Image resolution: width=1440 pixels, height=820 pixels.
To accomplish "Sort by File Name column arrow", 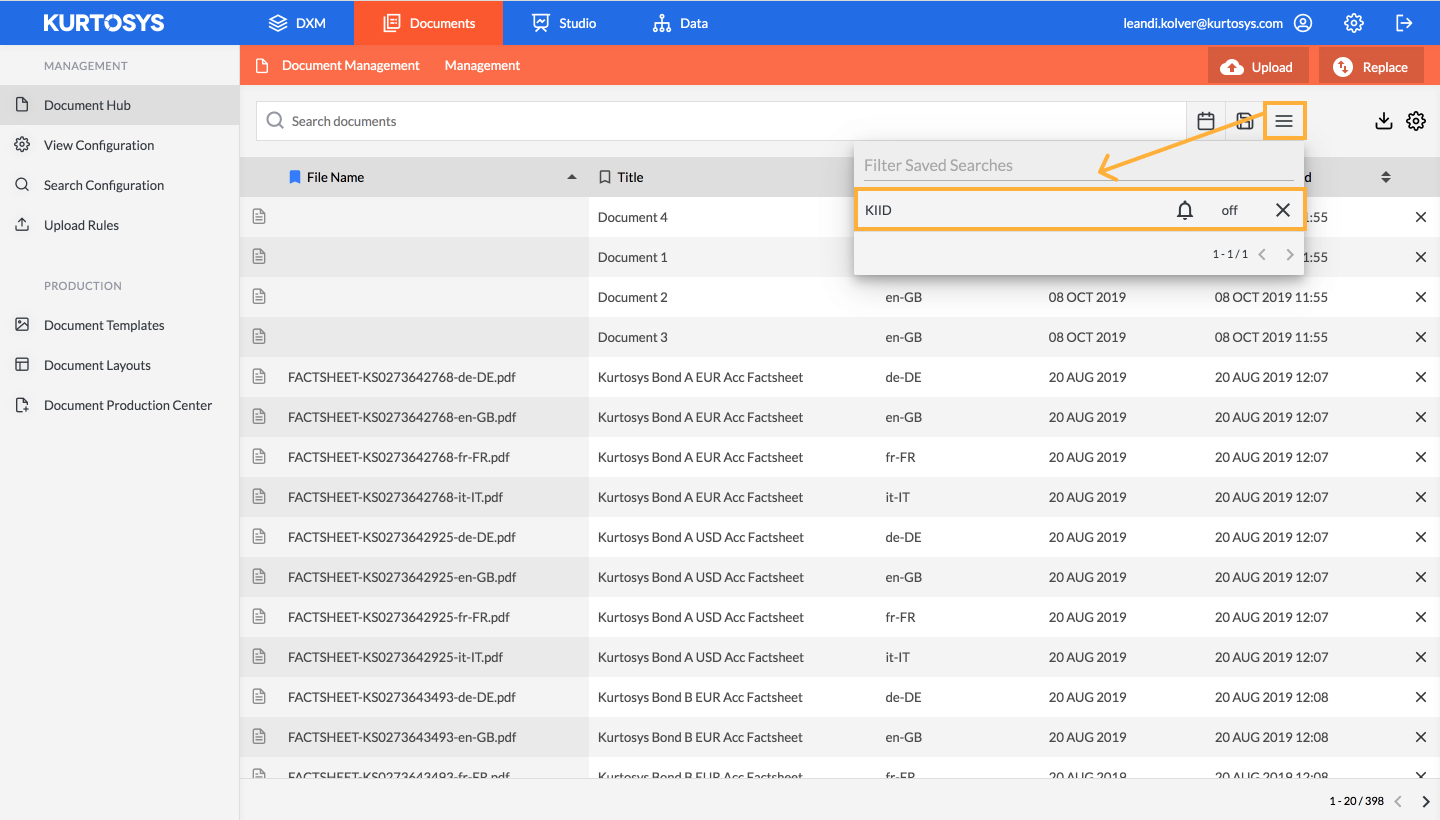I will [x=572, y=177].
